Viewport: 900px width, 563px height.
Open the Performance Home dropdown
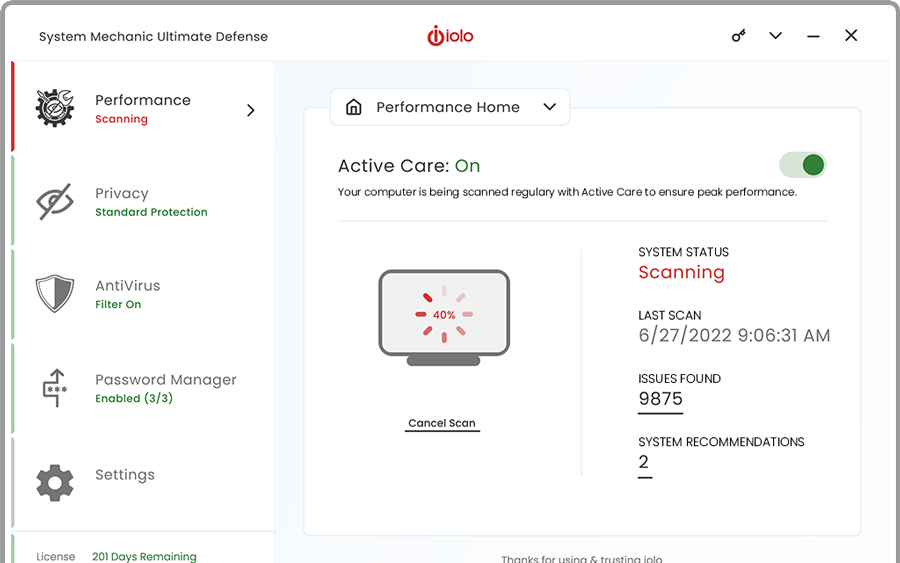click(x=449, y=107)
